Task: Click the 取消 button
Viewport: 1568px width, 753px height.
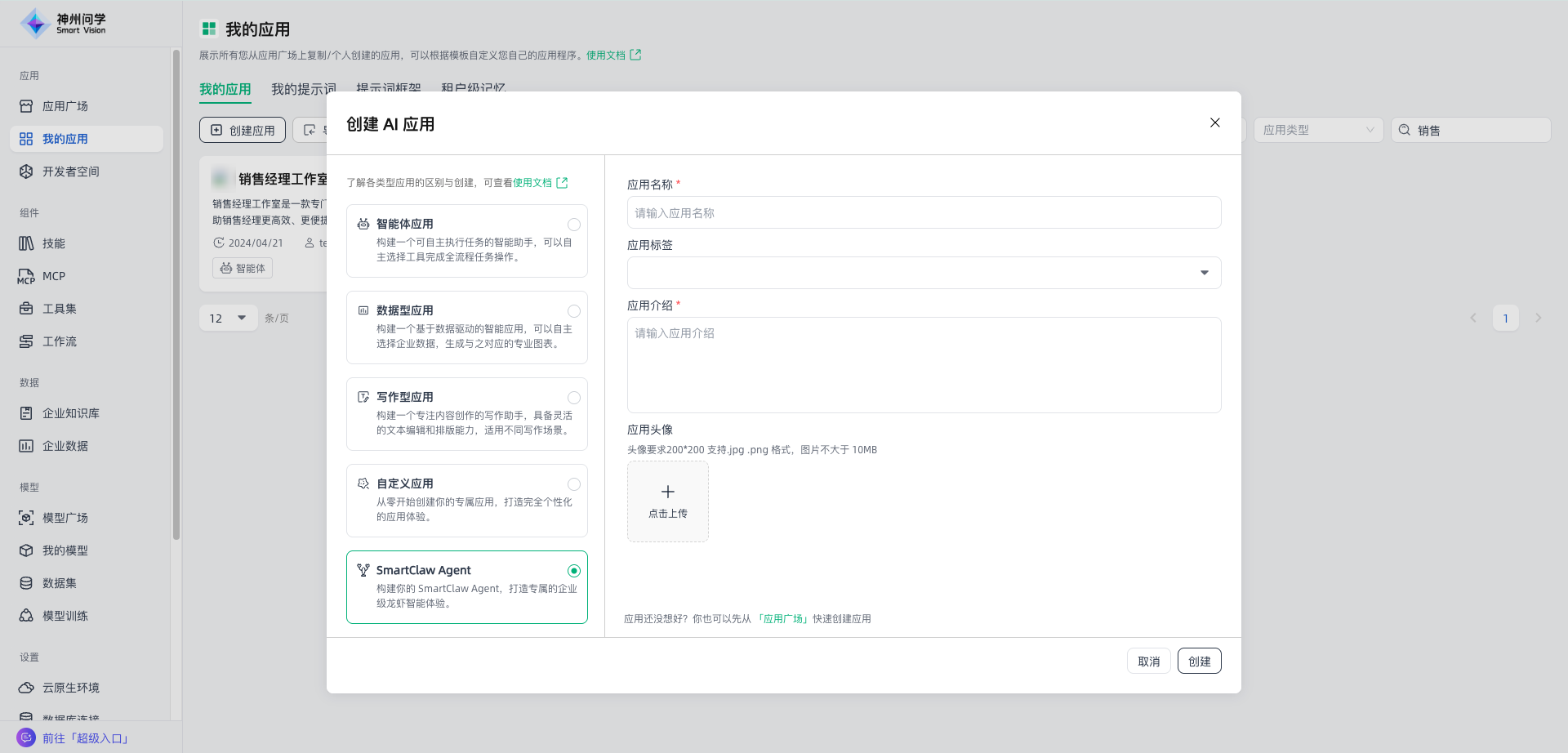Action: (x=1148, y=662)
